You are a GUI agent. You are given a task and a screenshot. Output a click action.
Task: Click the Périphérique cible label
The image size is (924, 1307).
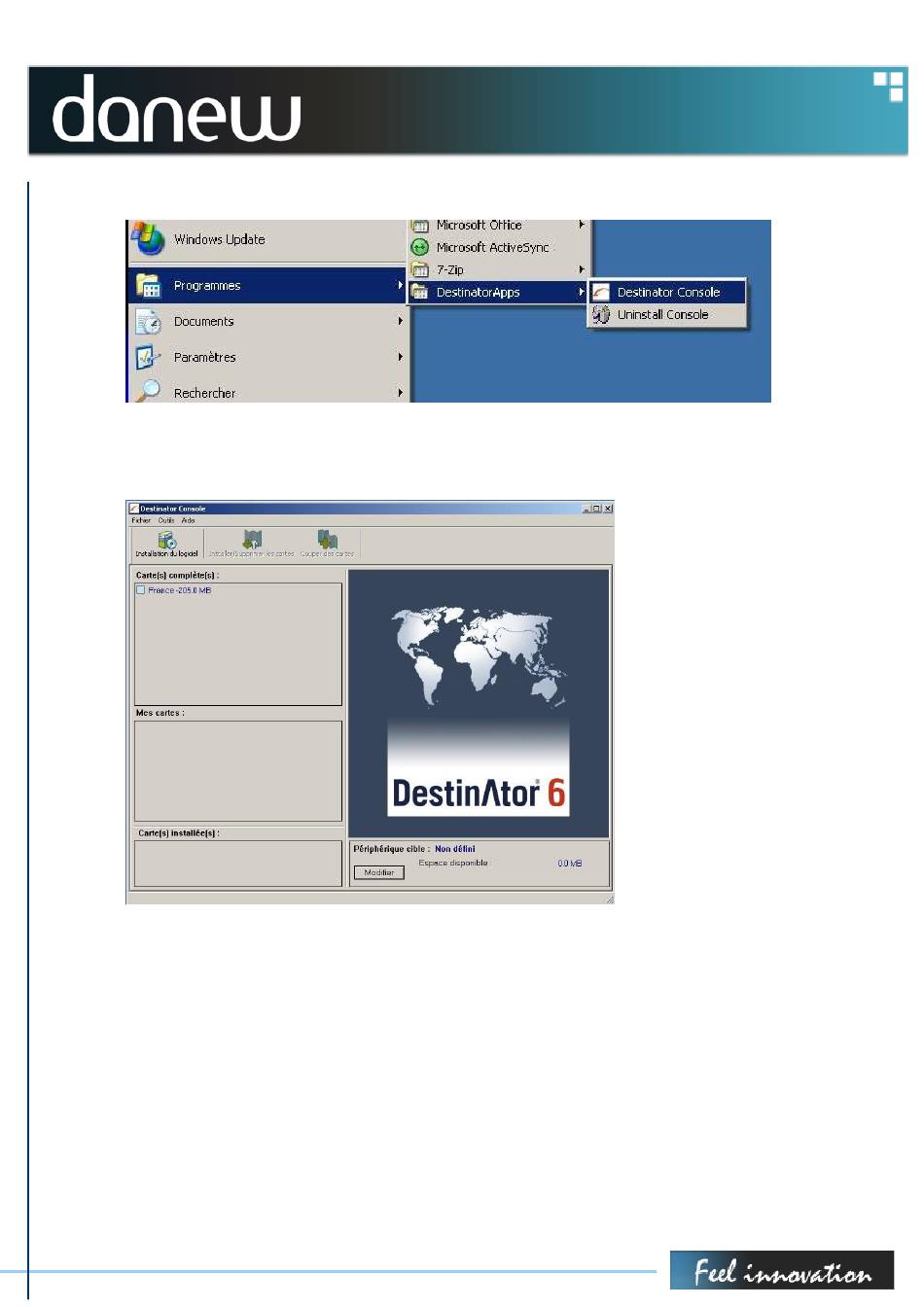coord(391,849)
